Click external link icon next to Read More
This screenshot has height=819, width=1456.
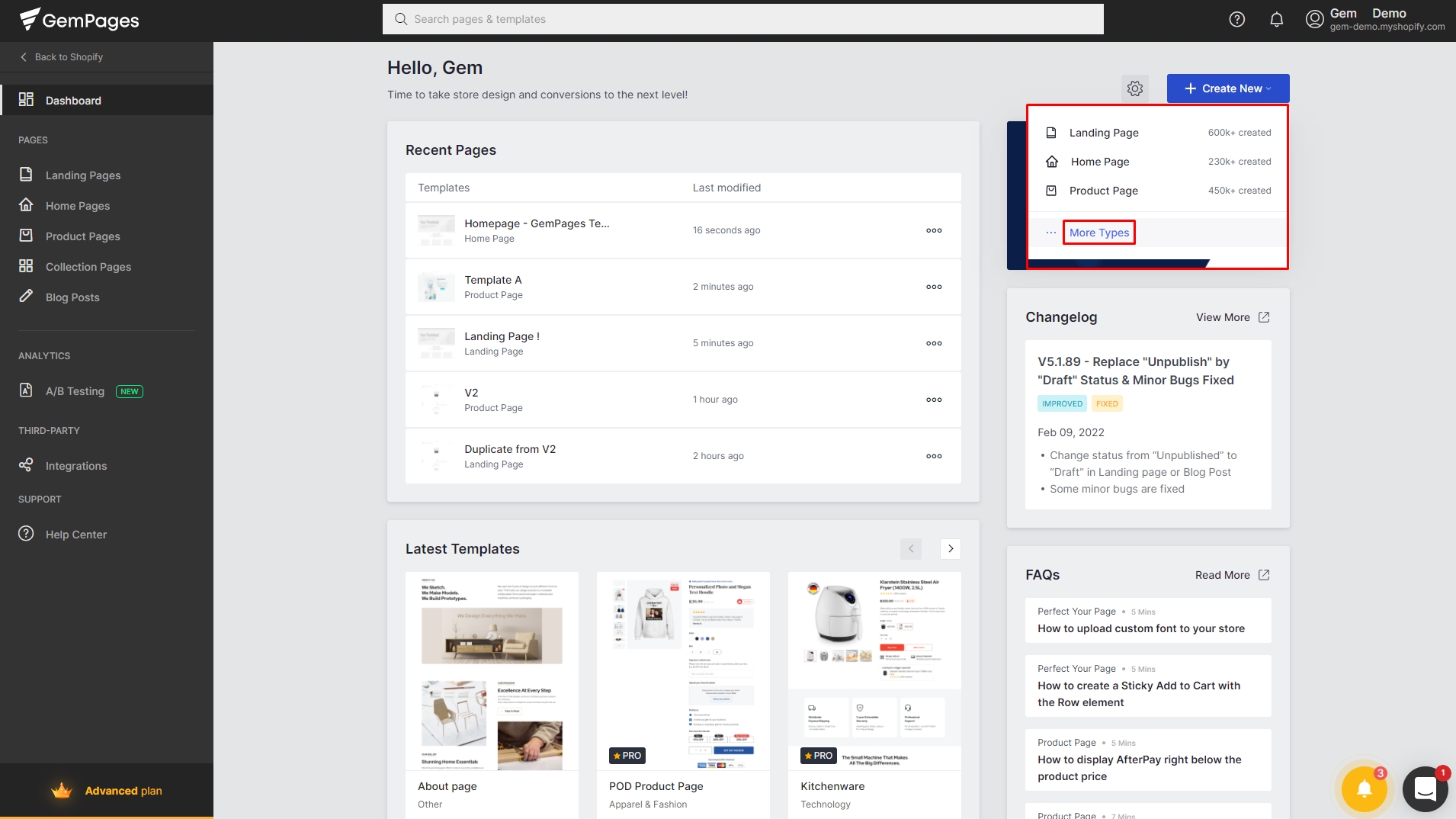pos(1264,575)
